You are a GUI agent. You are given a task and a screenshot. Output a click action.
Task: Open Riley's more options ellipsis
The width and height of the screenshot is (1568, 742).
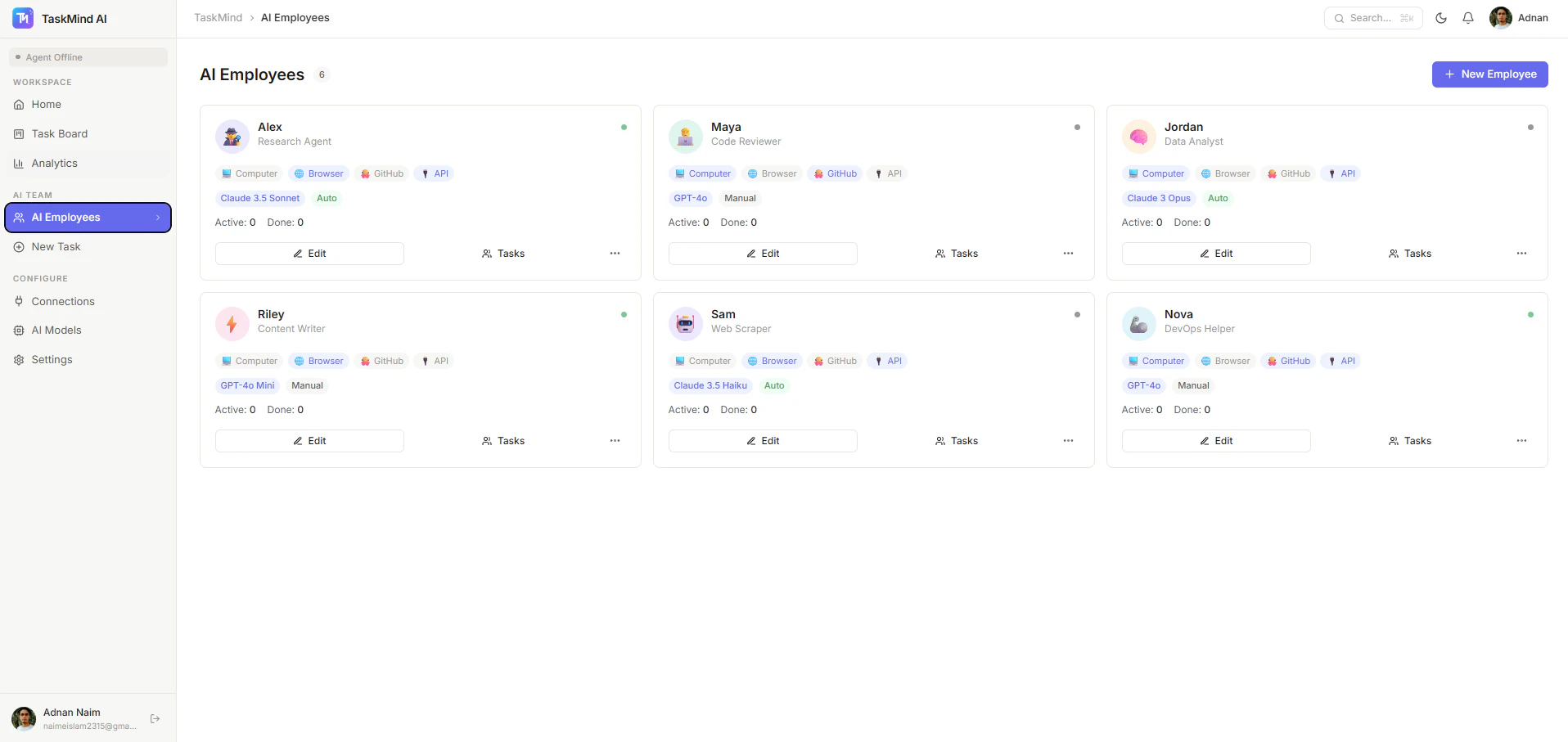tap(615, 441)
